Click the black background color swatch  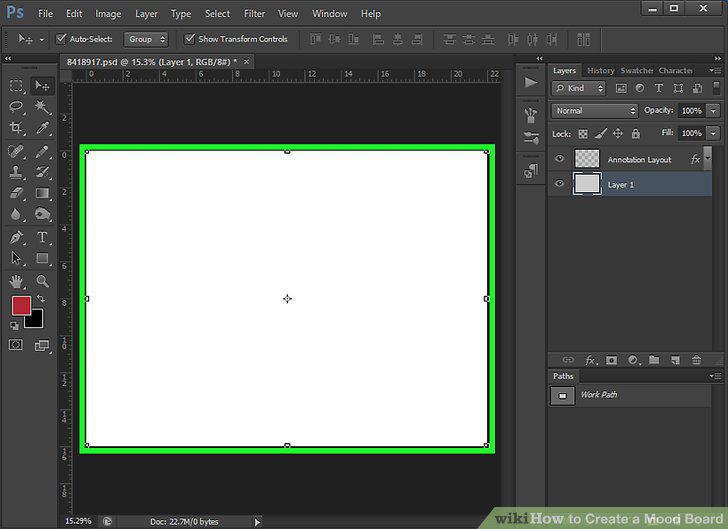[36, 320]
